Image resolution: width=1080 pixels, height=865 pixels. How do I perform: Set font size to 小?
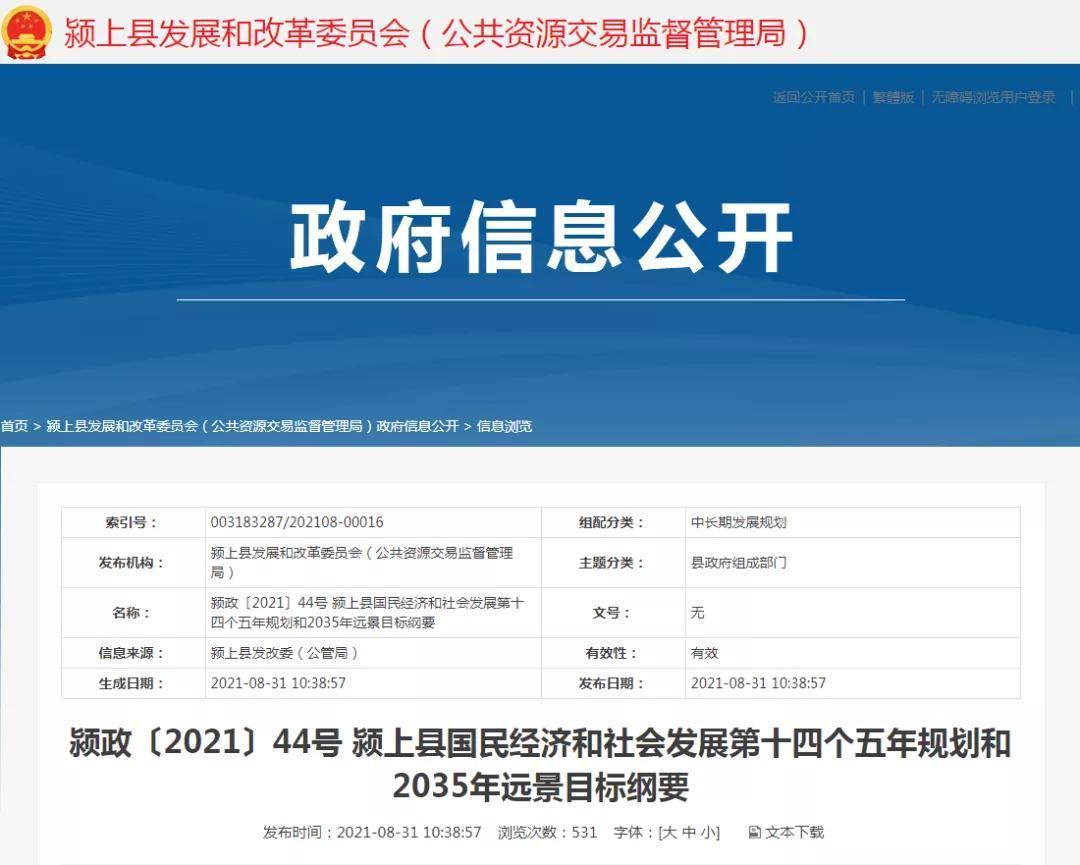(709, 832)
